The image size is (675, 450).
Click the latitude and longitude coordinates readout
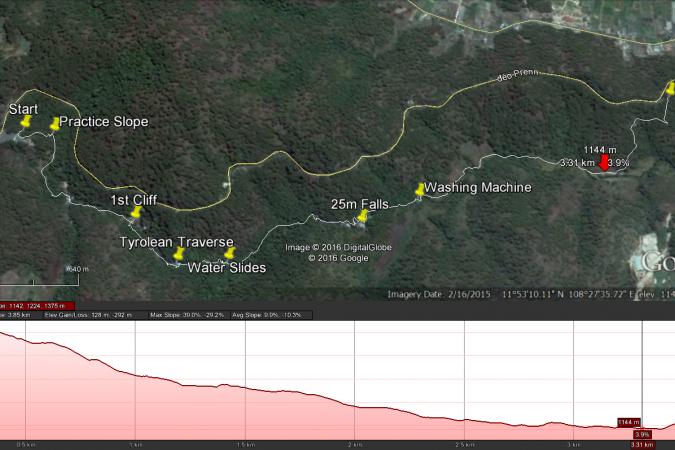[x=565, y=294]
